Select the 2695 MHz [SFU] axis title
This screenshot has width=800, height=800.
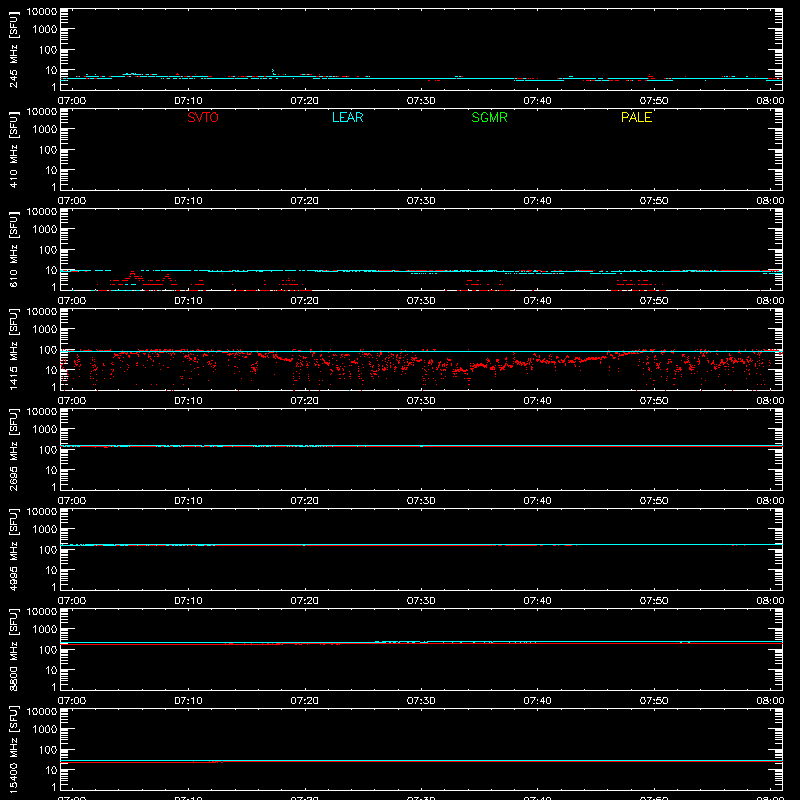coord(14,449)
